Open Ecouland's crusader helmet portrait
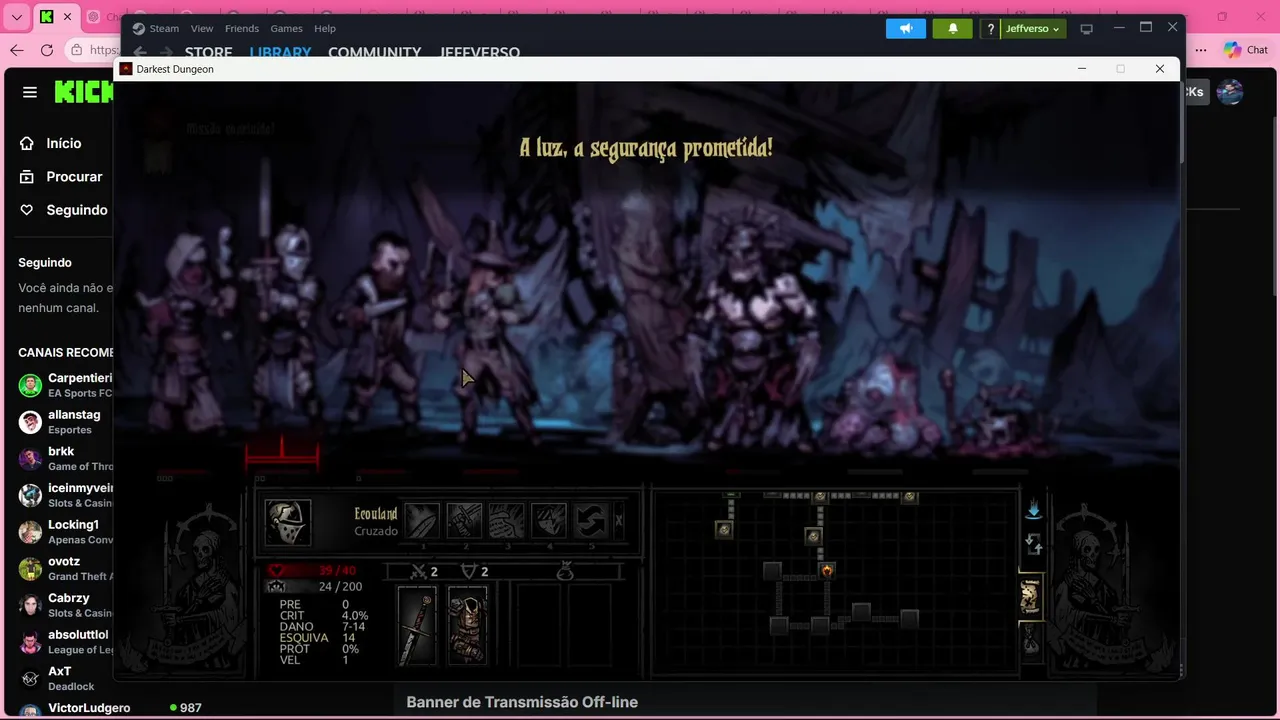Image resolution: width=1280 pixels, height=720 pixels. pos(288,522)
